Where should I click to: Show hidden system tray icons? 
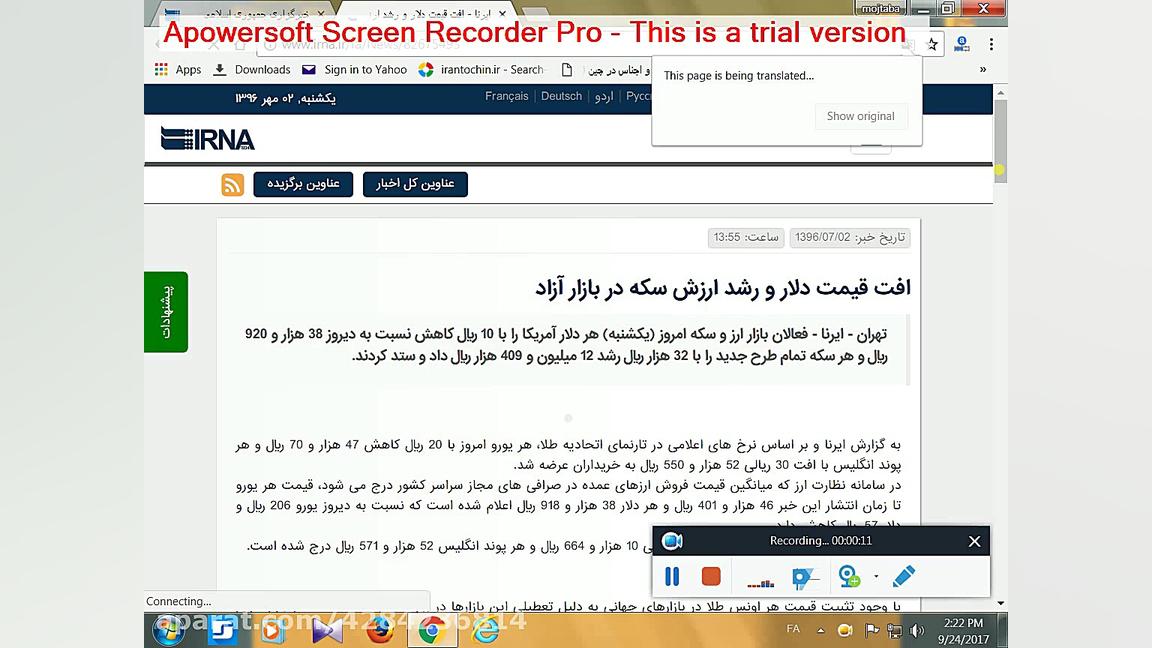821,630
